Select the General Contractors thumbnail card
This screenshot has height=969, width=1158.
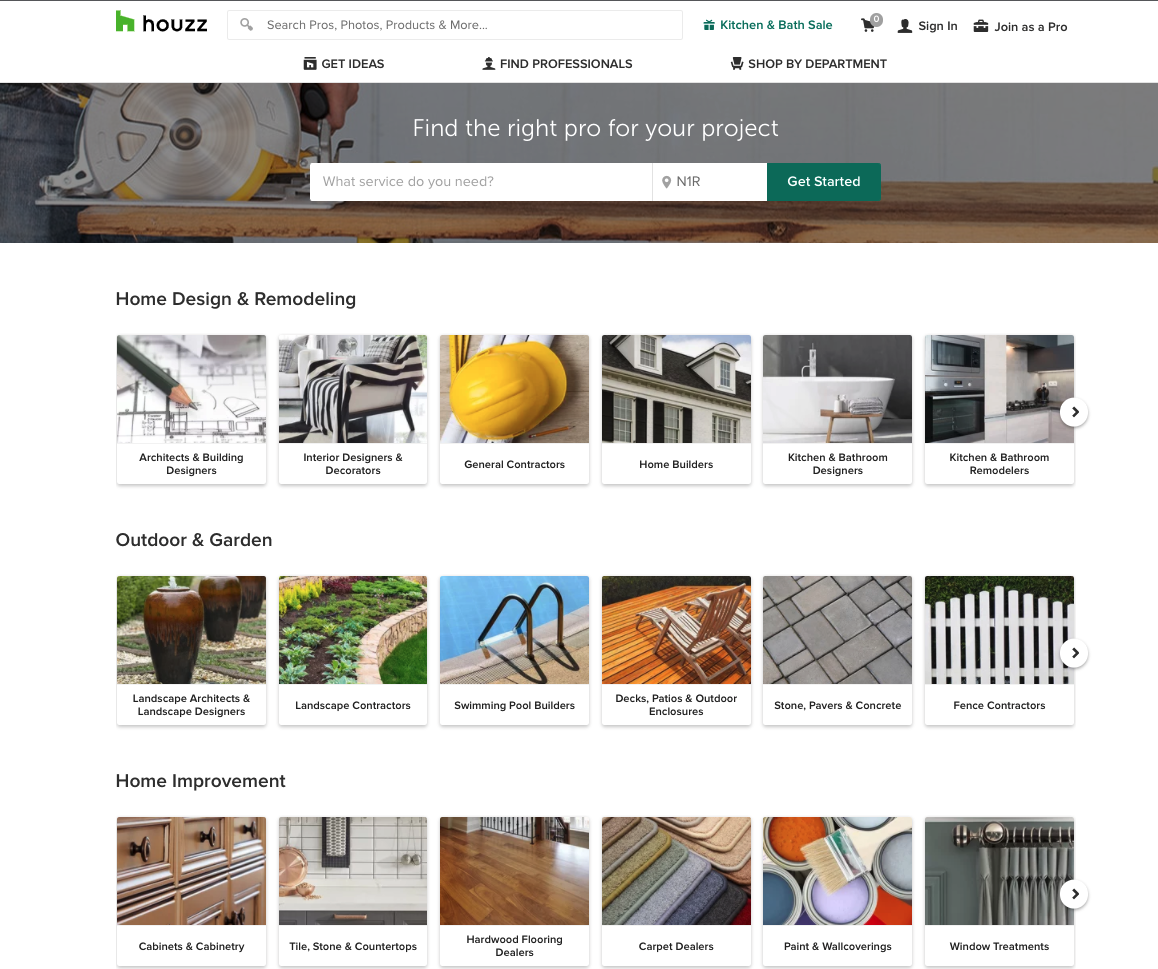(x=514, y=409)
